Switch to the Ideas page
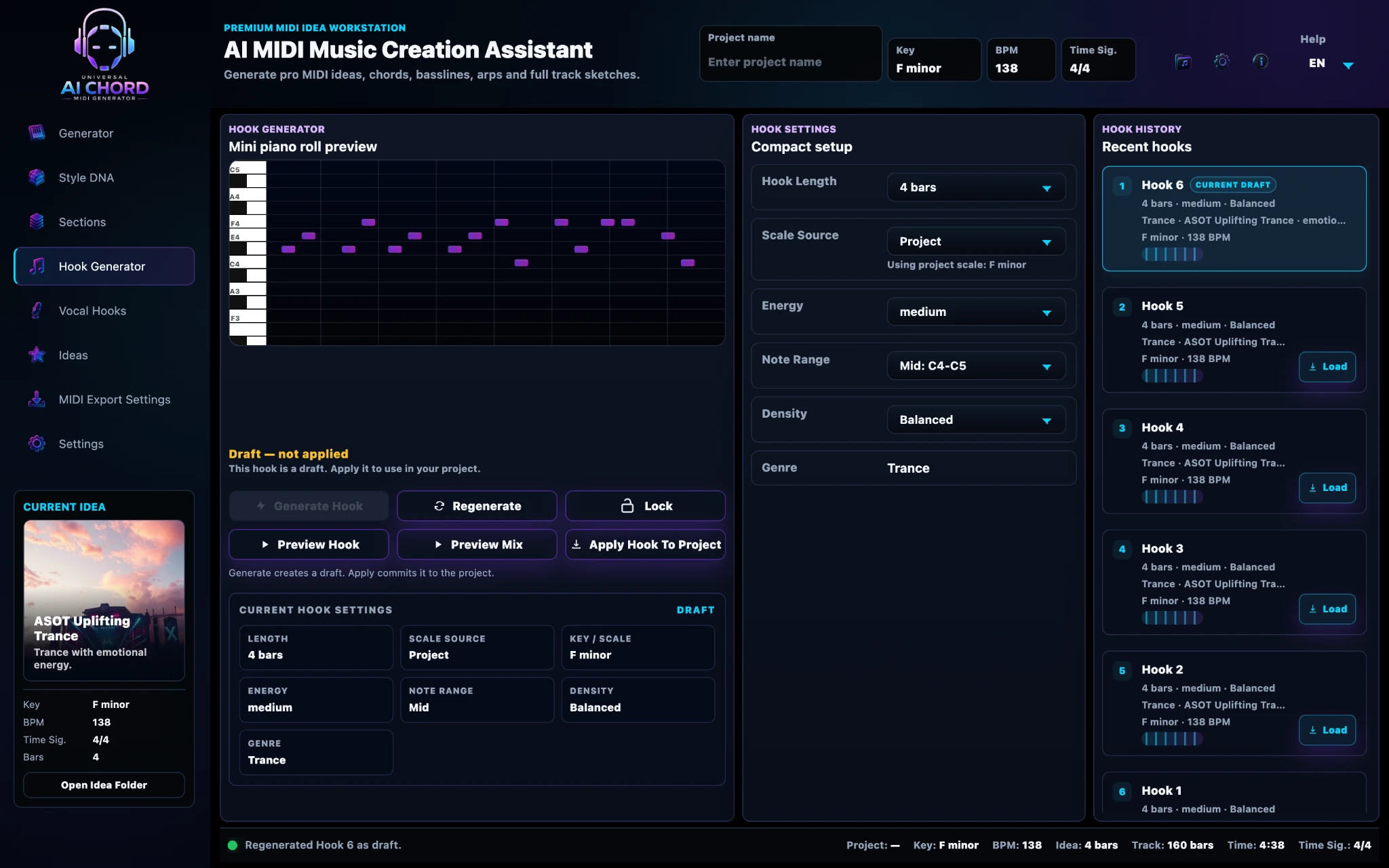Image resolution: width=1389 pixels, height=868 pixels. point(104,355)
